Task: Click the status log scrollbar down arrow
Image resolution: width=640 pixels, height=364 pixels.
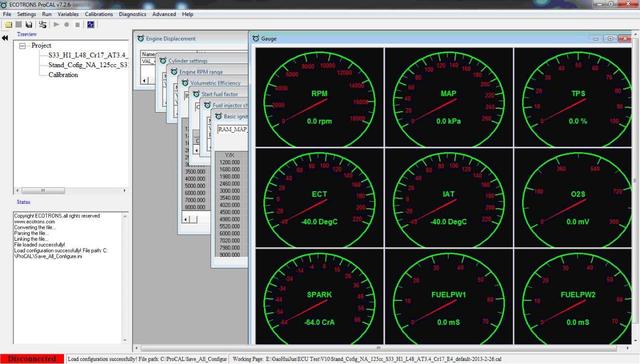Action: coord(125,340)
